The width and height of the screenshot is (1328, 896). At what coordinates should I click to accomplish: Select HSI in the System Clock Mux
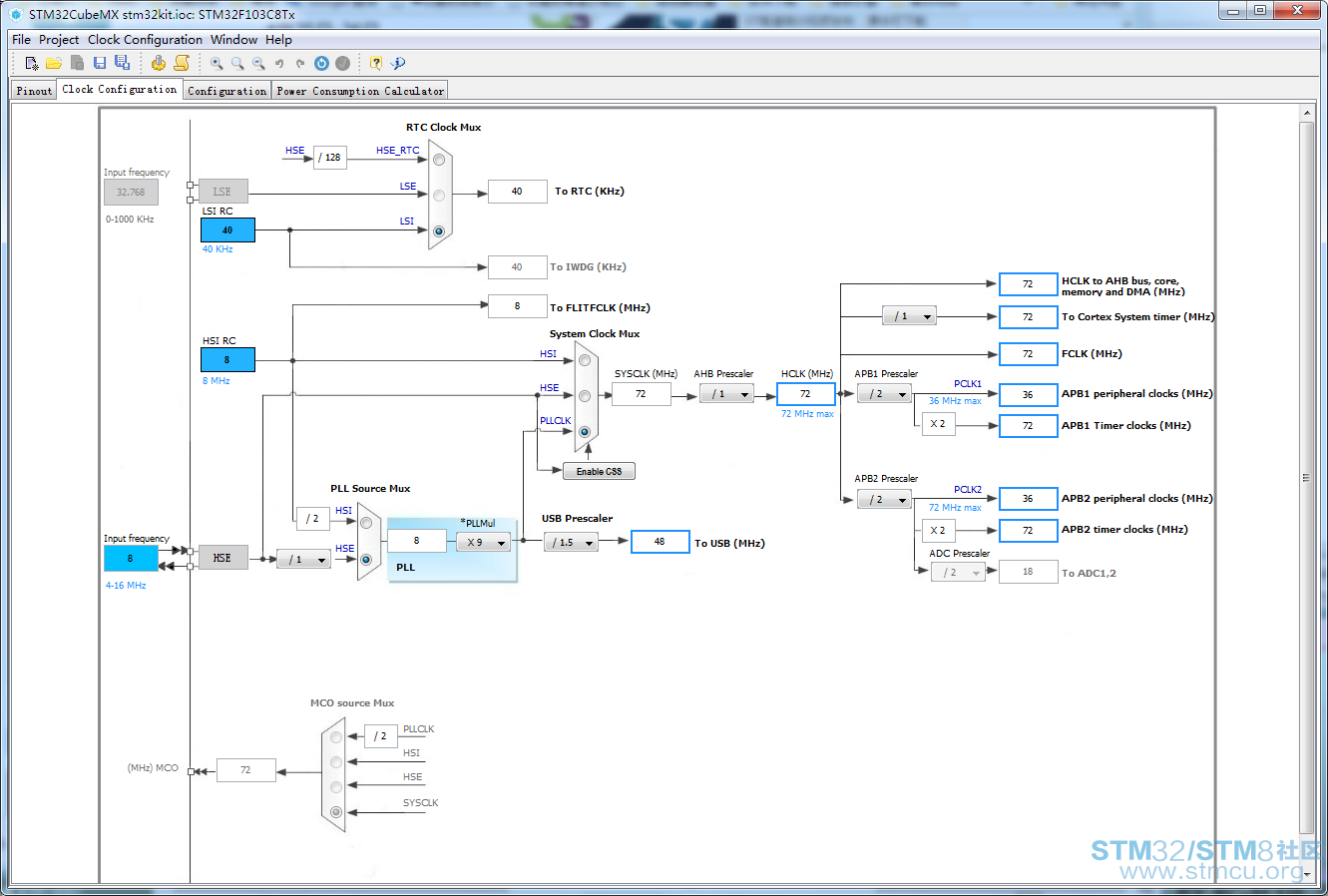(x=585, y=360)
